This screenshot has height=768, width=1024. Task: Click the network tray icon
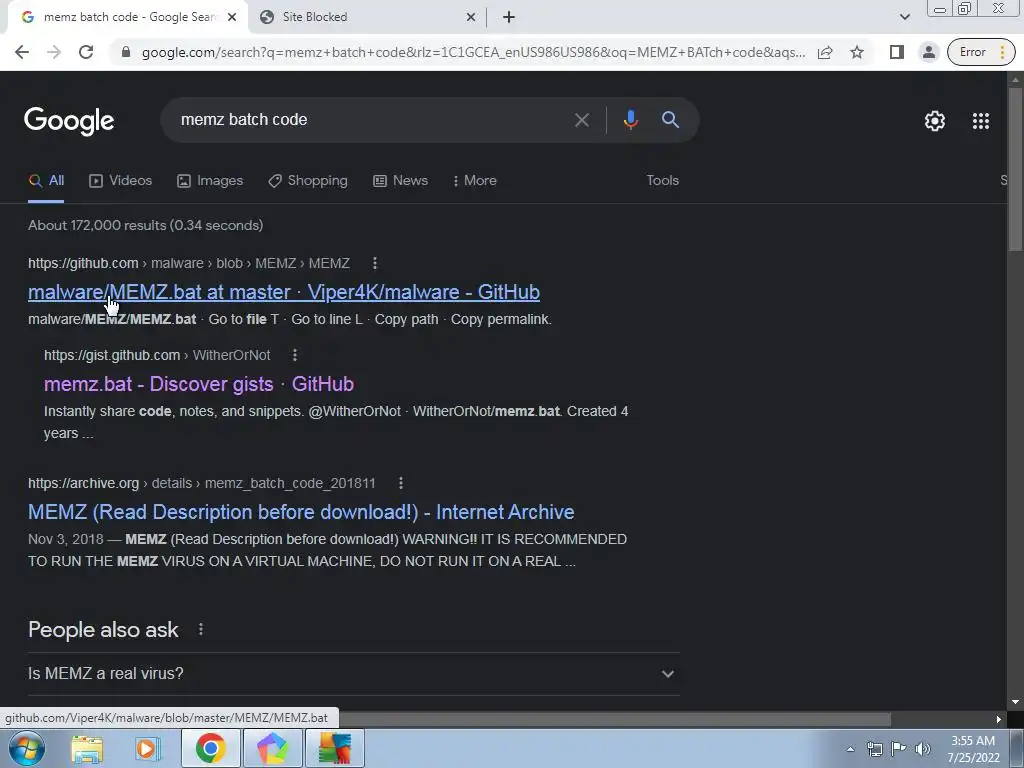click(874, 749)
